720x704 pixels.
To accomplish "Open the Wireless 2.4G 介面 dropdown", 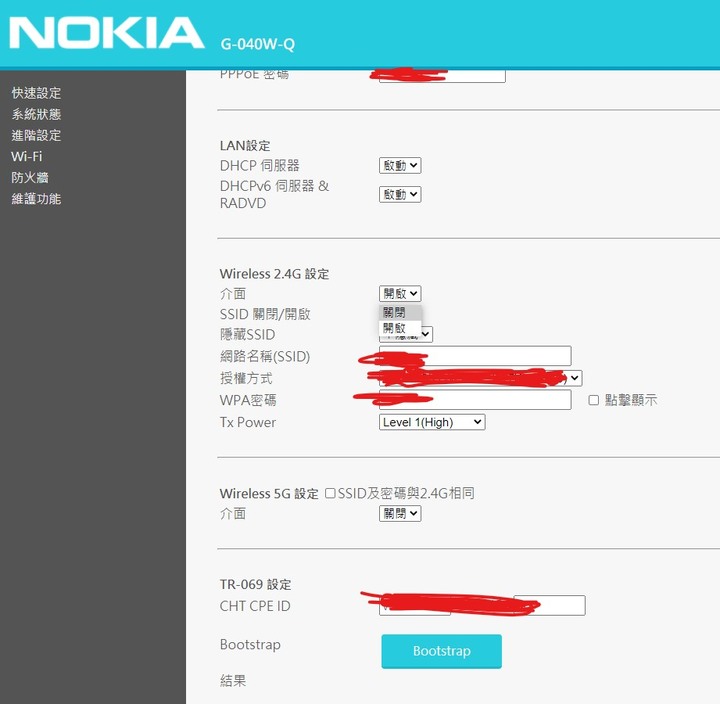I will (400, 293).
